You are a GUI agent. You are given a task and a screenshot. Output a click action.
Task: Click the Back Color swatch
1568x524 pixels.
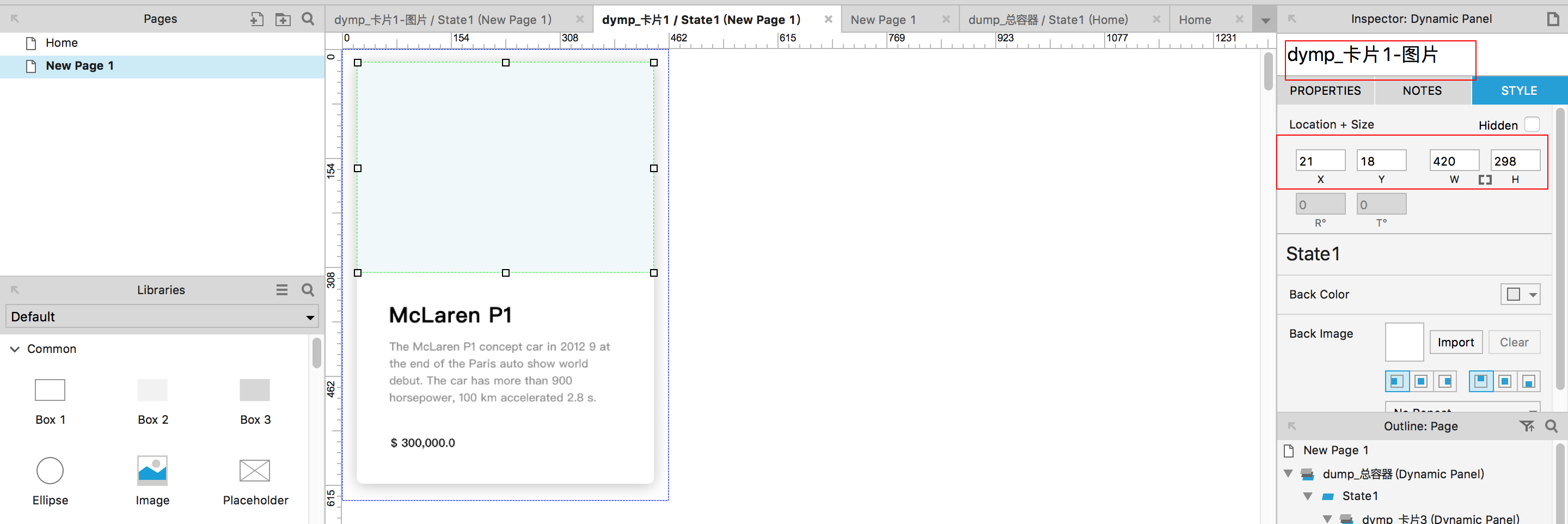click(1513, 295)
